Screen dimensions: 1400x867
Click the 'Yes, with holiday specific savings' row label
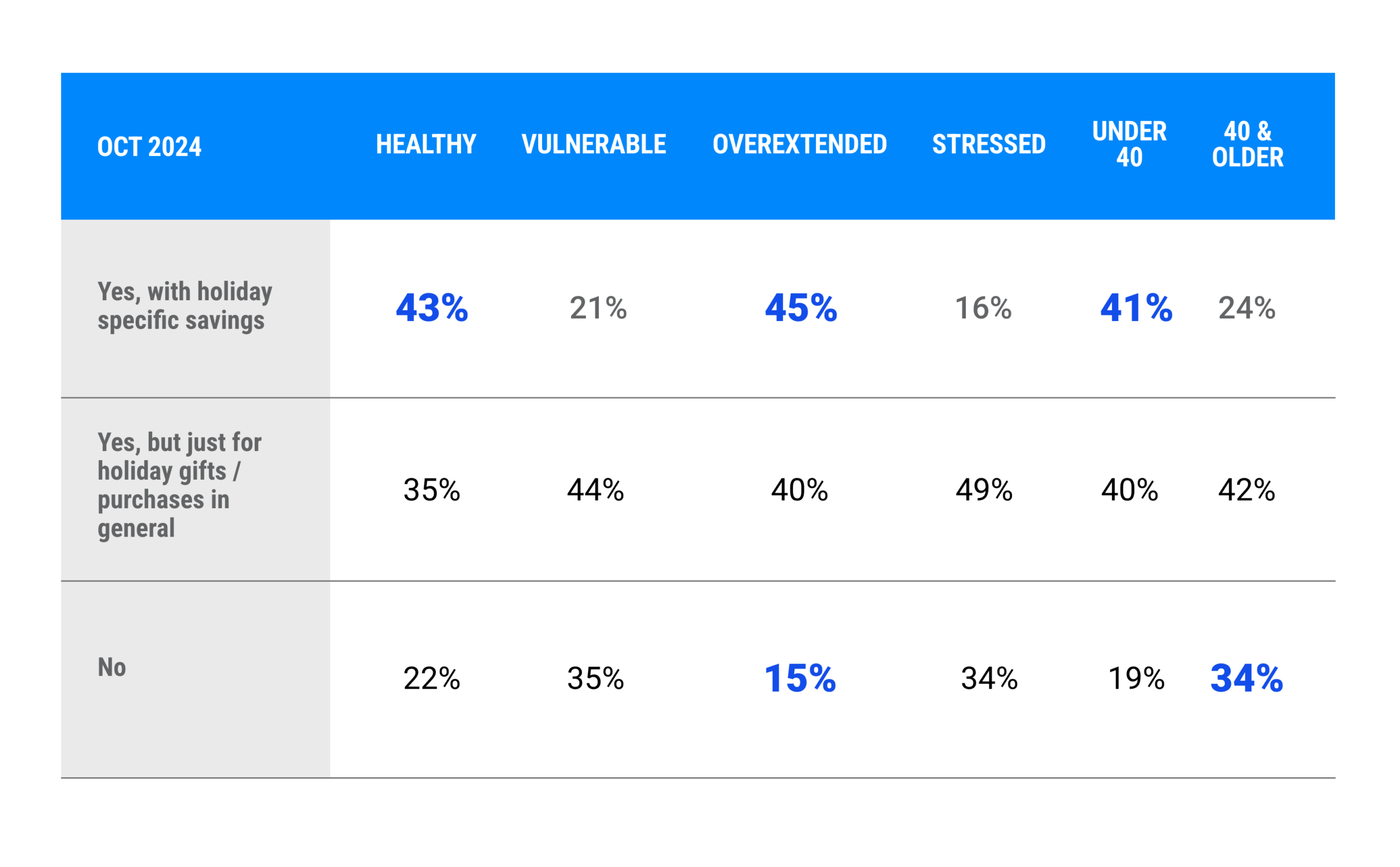click(x=185, y=306)
